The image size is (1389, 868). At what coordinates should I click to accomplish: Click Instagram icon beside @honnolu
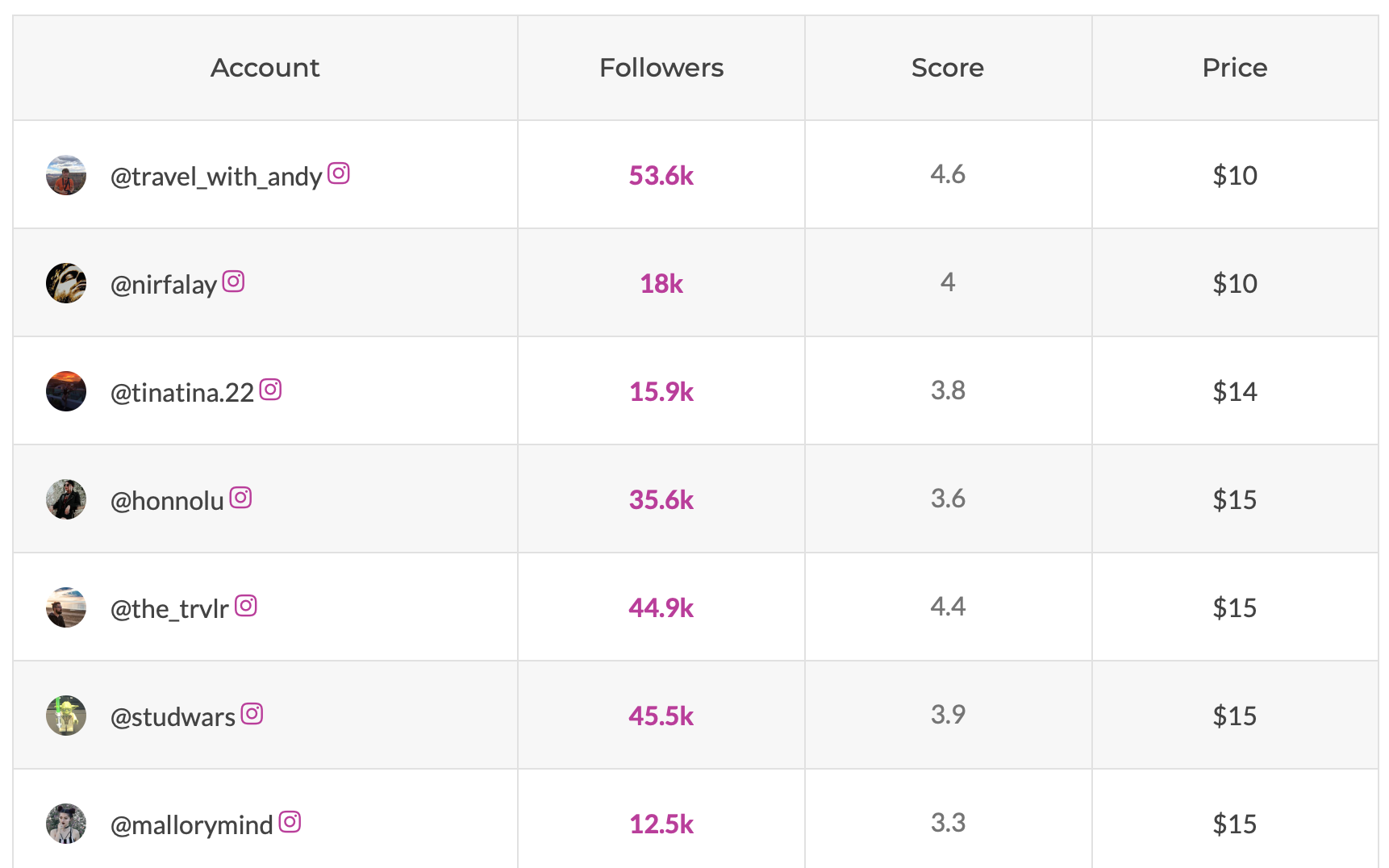pos(240,498)
